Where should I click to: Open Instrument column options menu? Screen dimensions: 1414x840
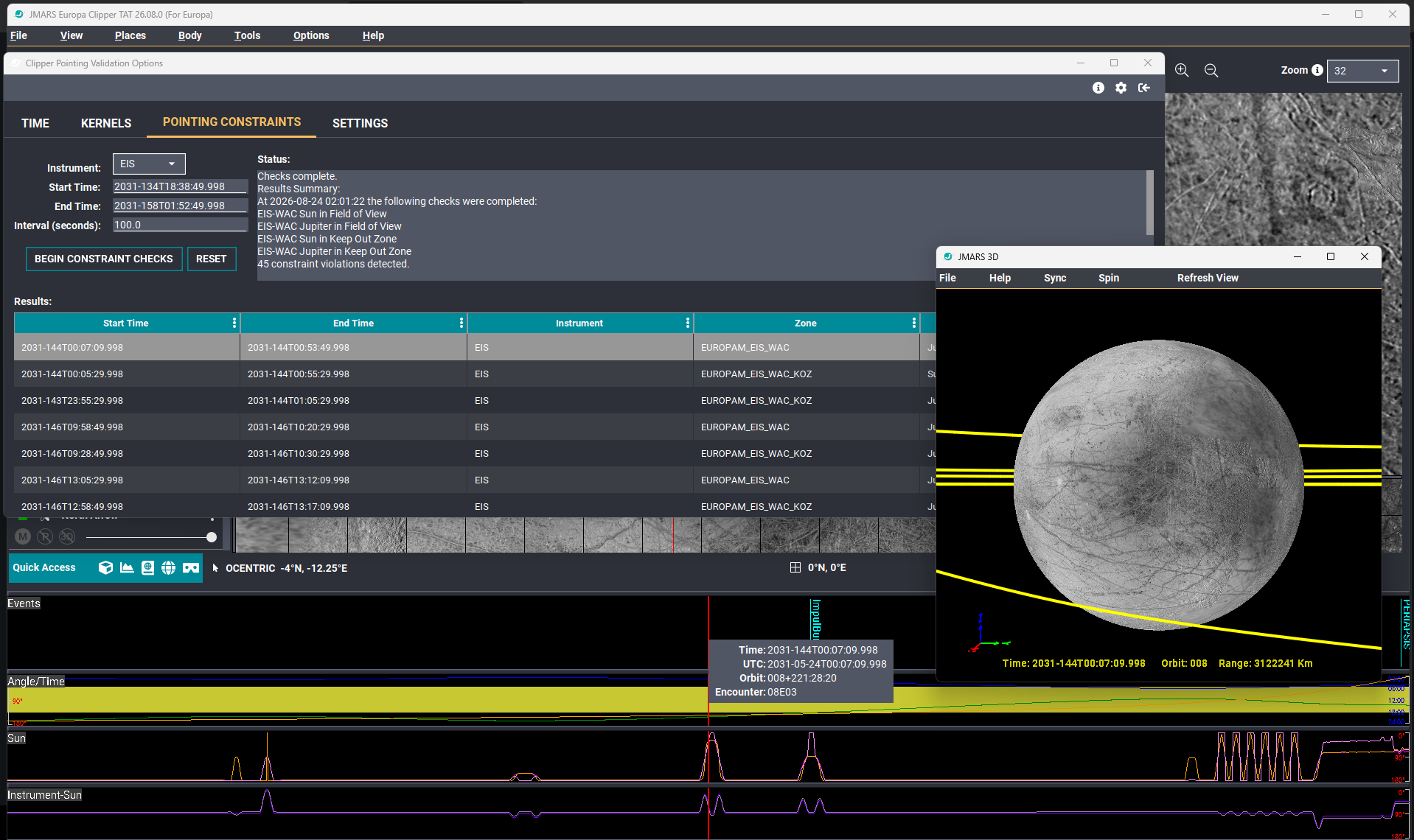pyautogui.click(x=688, y=323)
